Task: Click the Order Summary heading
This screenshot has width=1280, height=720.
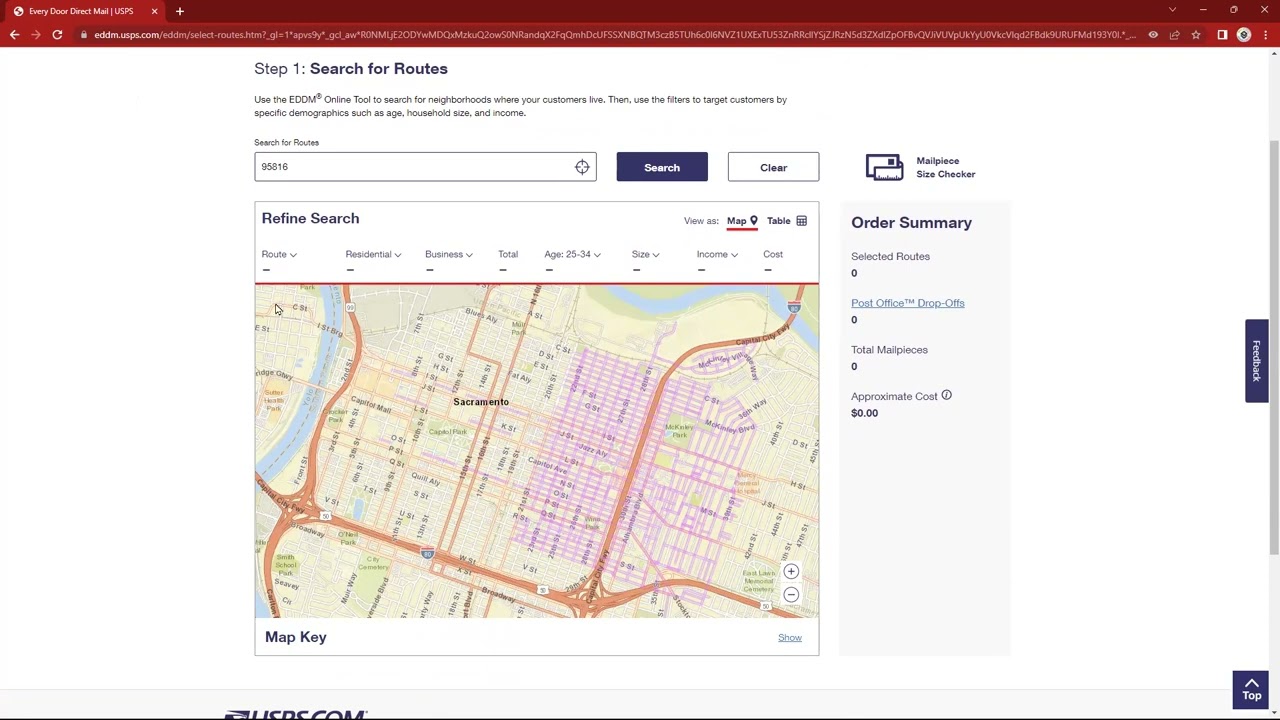Action: point(911,223)
